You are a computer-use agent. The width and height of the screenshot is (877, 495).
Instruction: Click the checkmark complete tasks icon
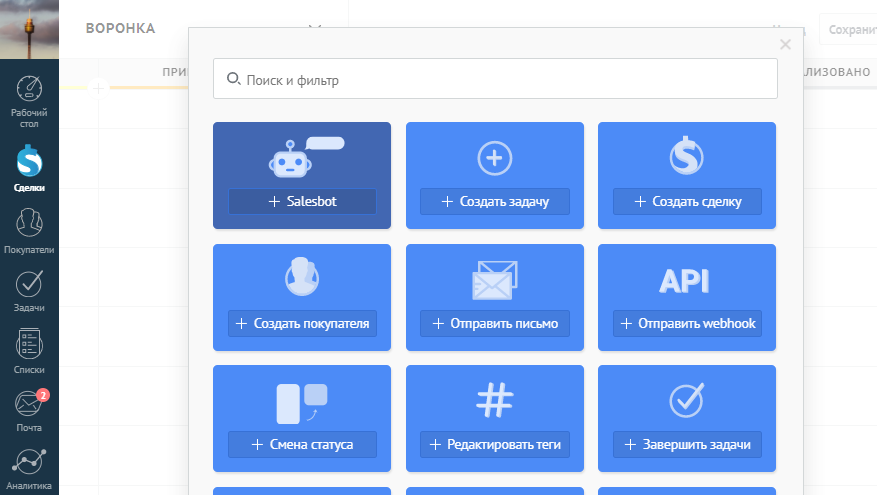(x=687, y=400)
